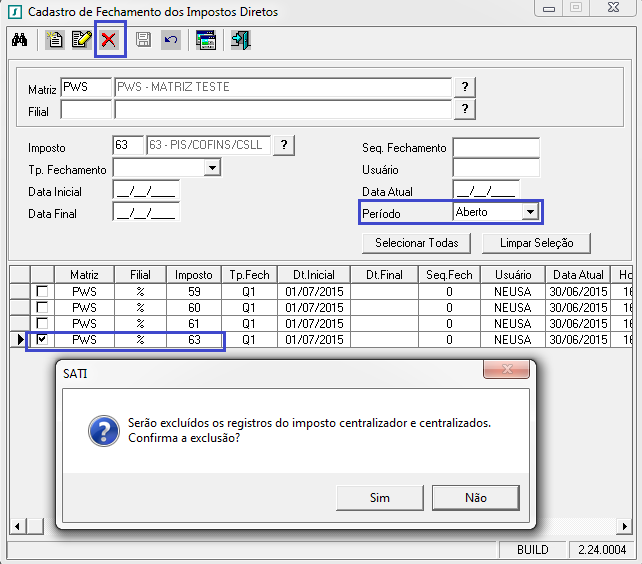Uncheck the box for Imposto 63 row
The height and width of the screenshot is (564, 642).
pos(42,340)
